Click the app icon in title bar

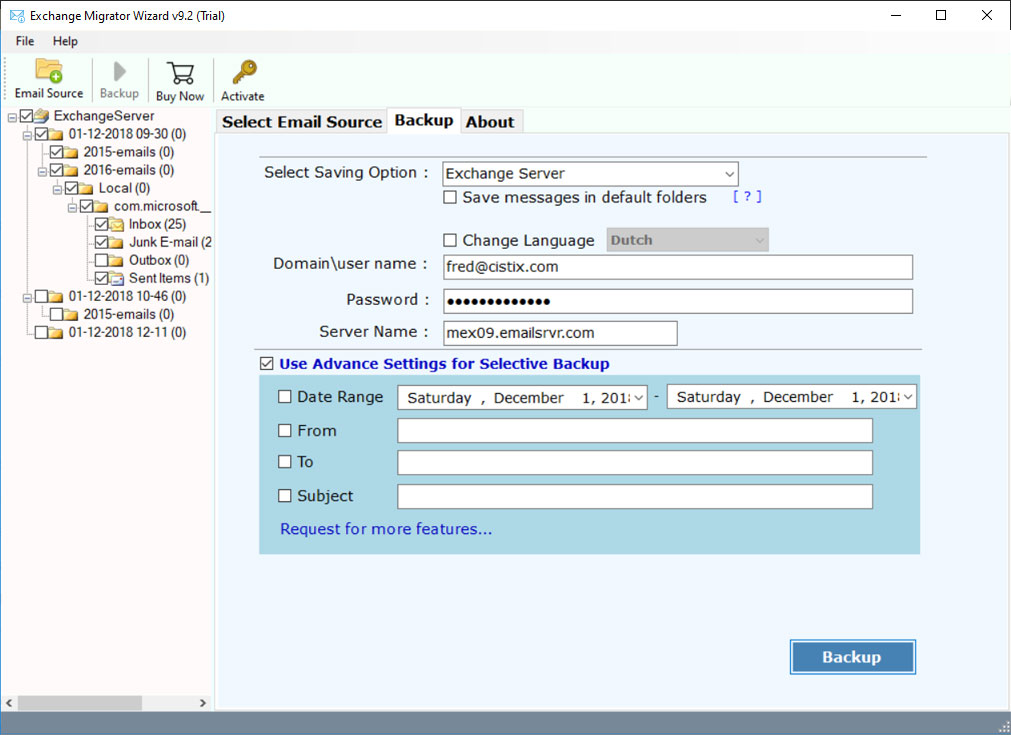pos(17,15)
